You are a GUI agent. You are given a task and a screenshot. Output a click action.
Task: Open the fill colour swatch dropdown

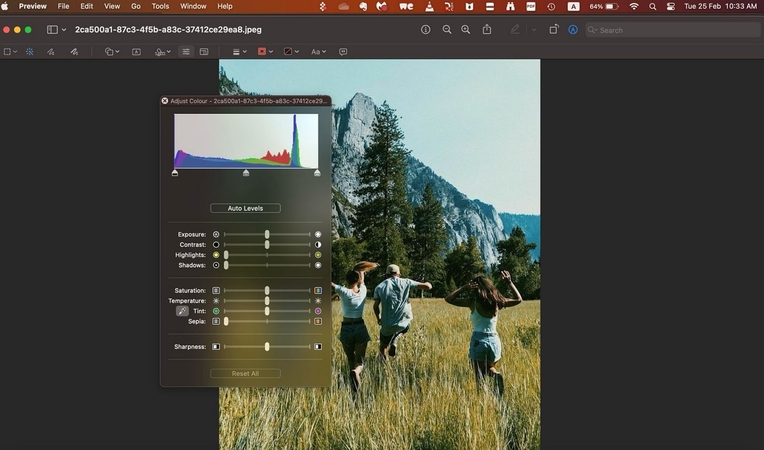(291, 52)
